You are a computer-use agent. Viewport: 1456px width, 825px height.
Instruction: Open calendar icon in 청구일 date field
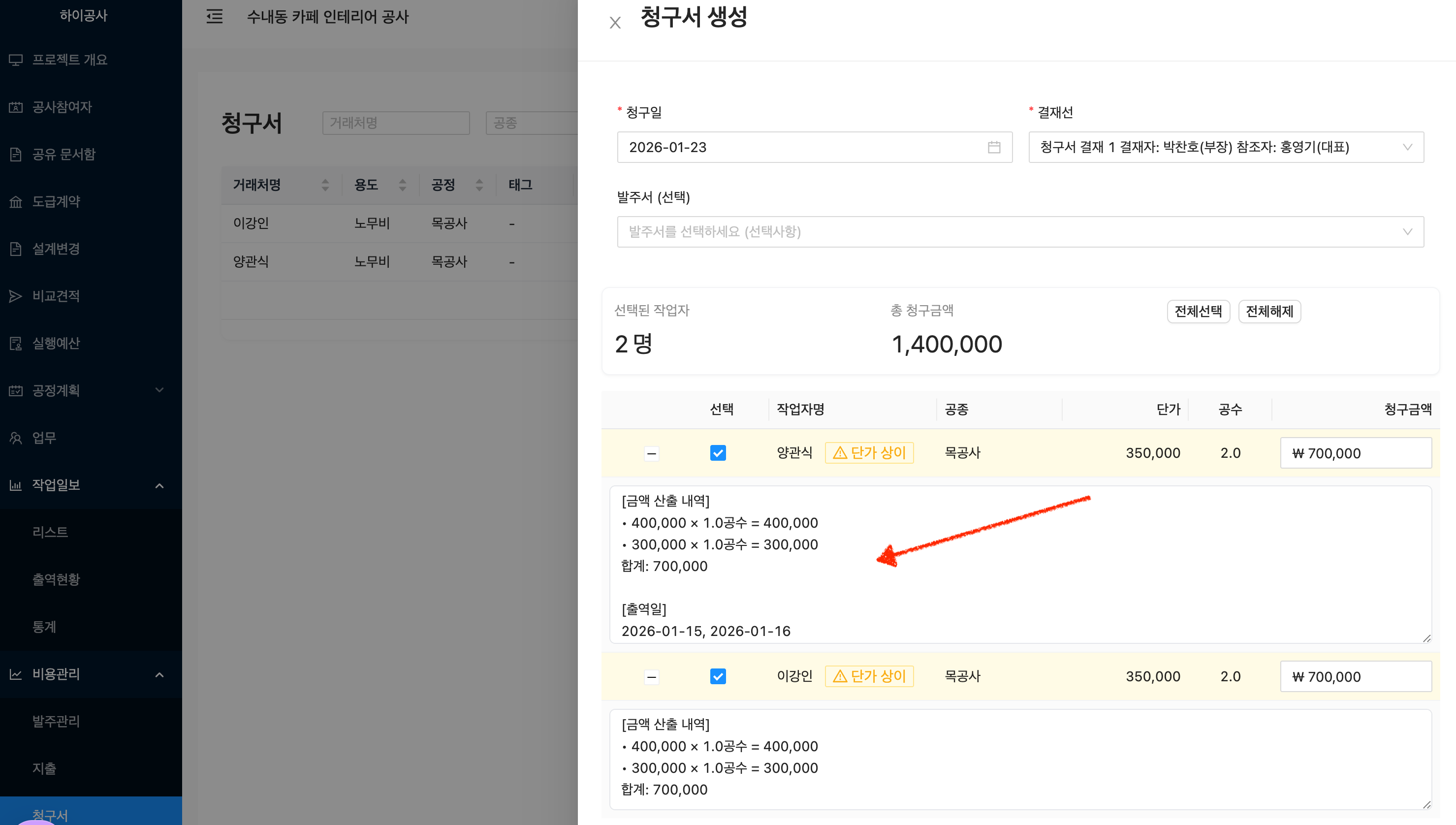coord(994,147)
